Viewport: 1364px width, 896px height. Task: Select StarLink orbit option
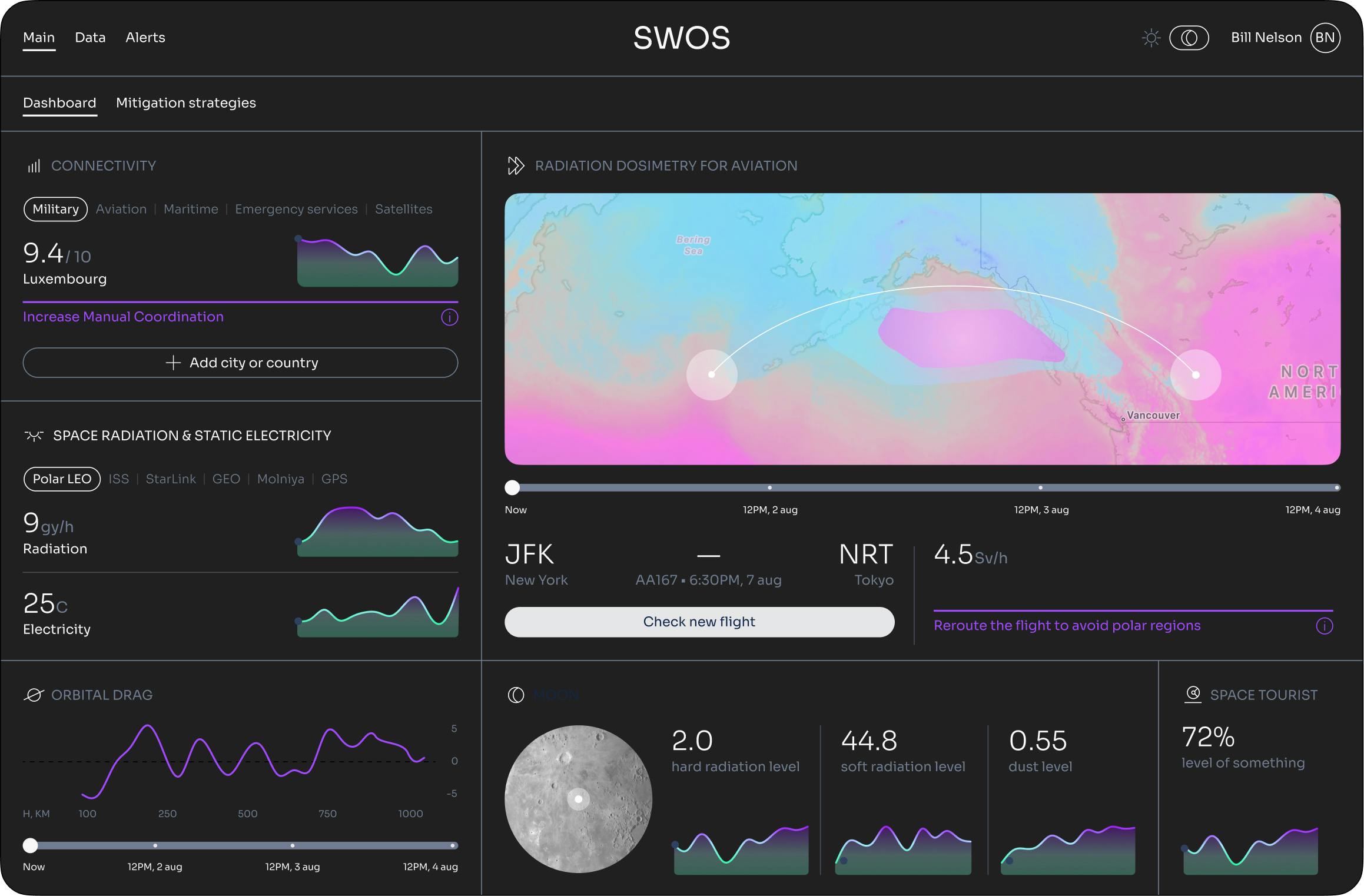coord(171,479)
